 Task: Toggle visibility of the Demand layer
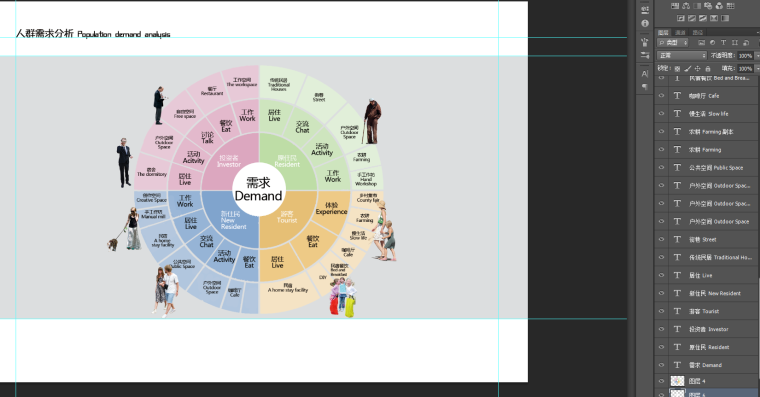click(x=661, y=365)
